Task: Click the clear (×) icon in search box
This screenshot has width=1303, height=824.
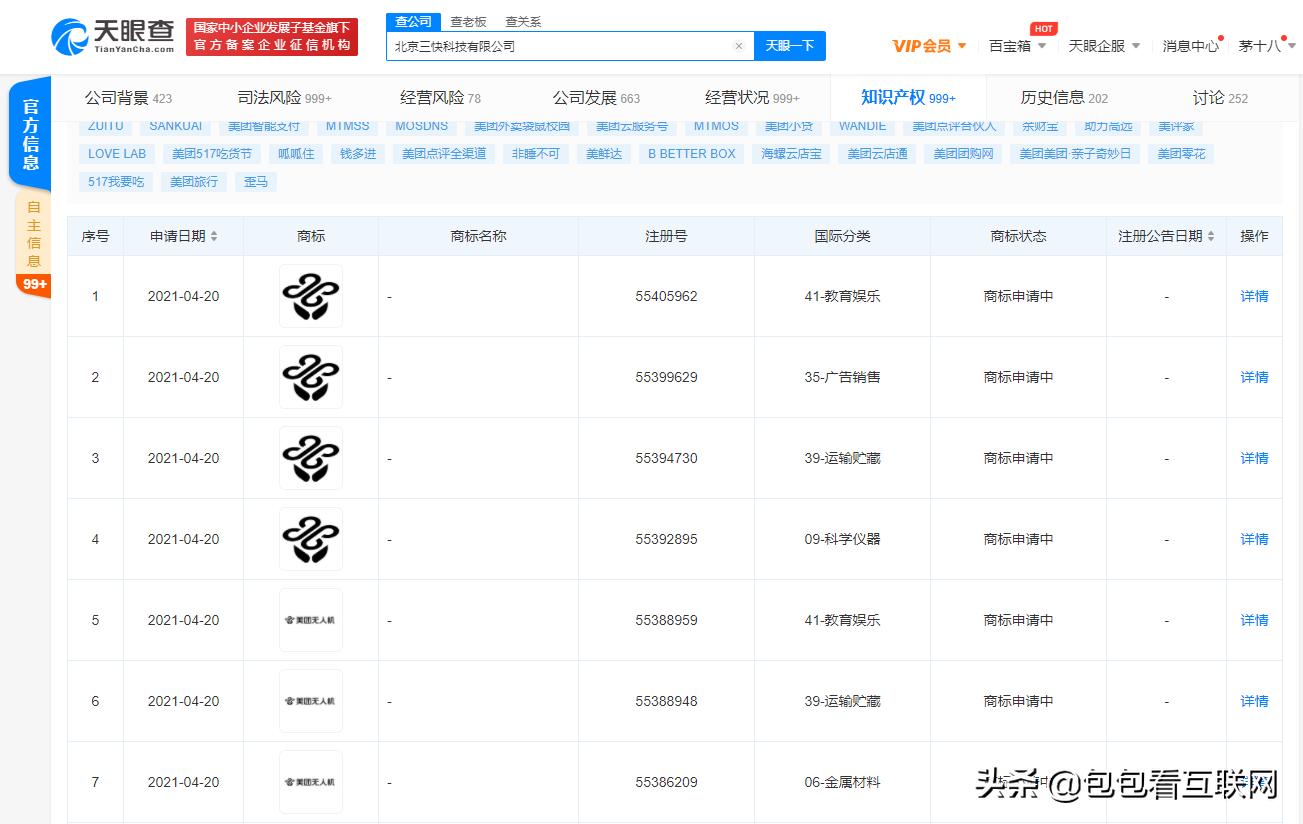Action: pos(738,46)
